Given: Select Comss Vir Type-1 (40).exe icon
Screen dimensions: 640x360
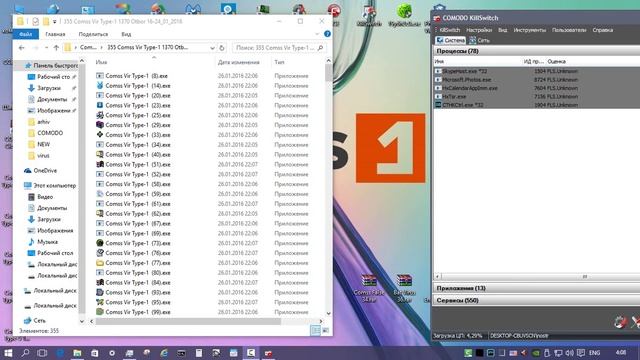Looking at the screenshot, I should (x=100, y=154).
